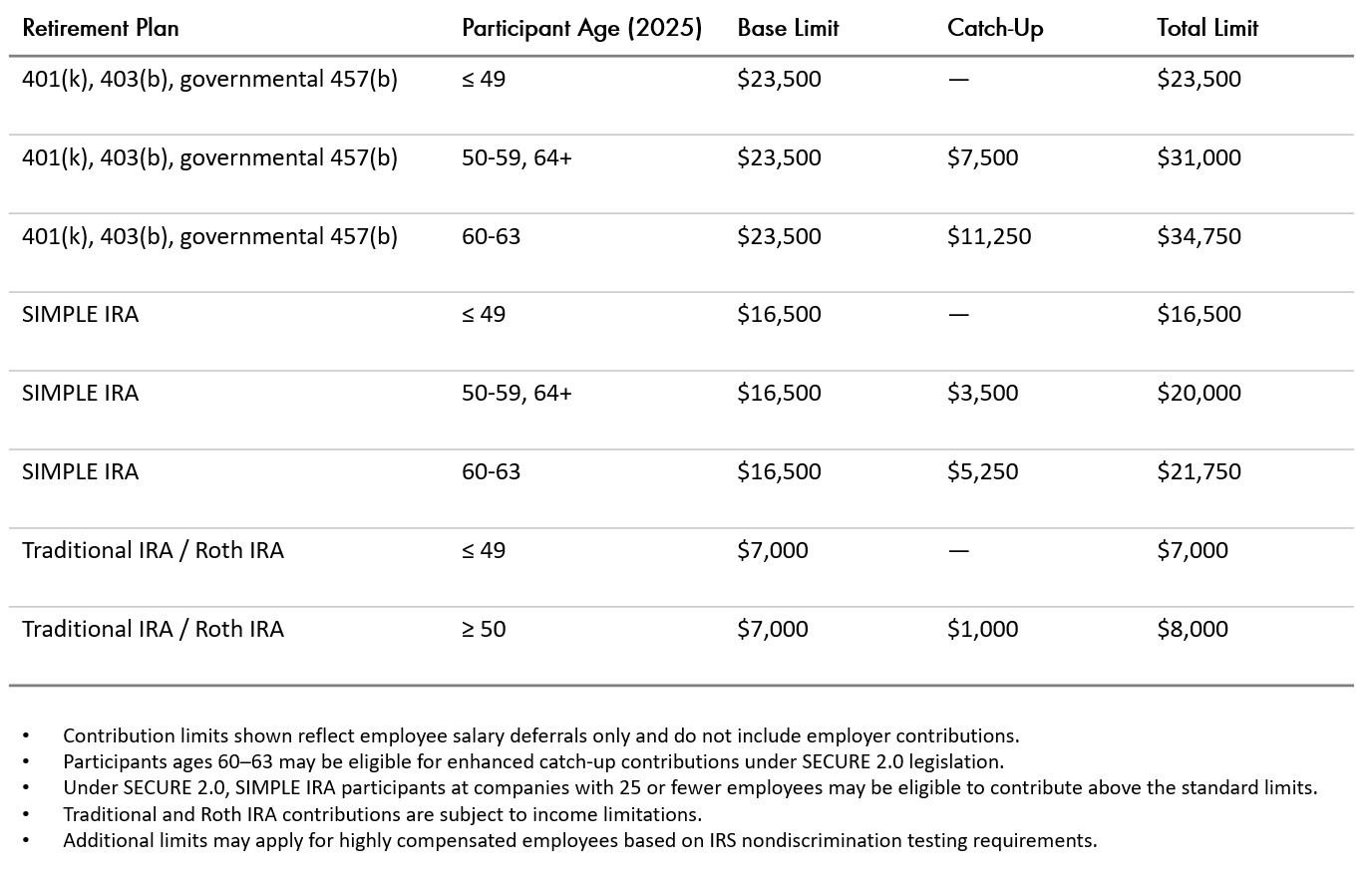Select the Total Limit column header

[1207, 28]
